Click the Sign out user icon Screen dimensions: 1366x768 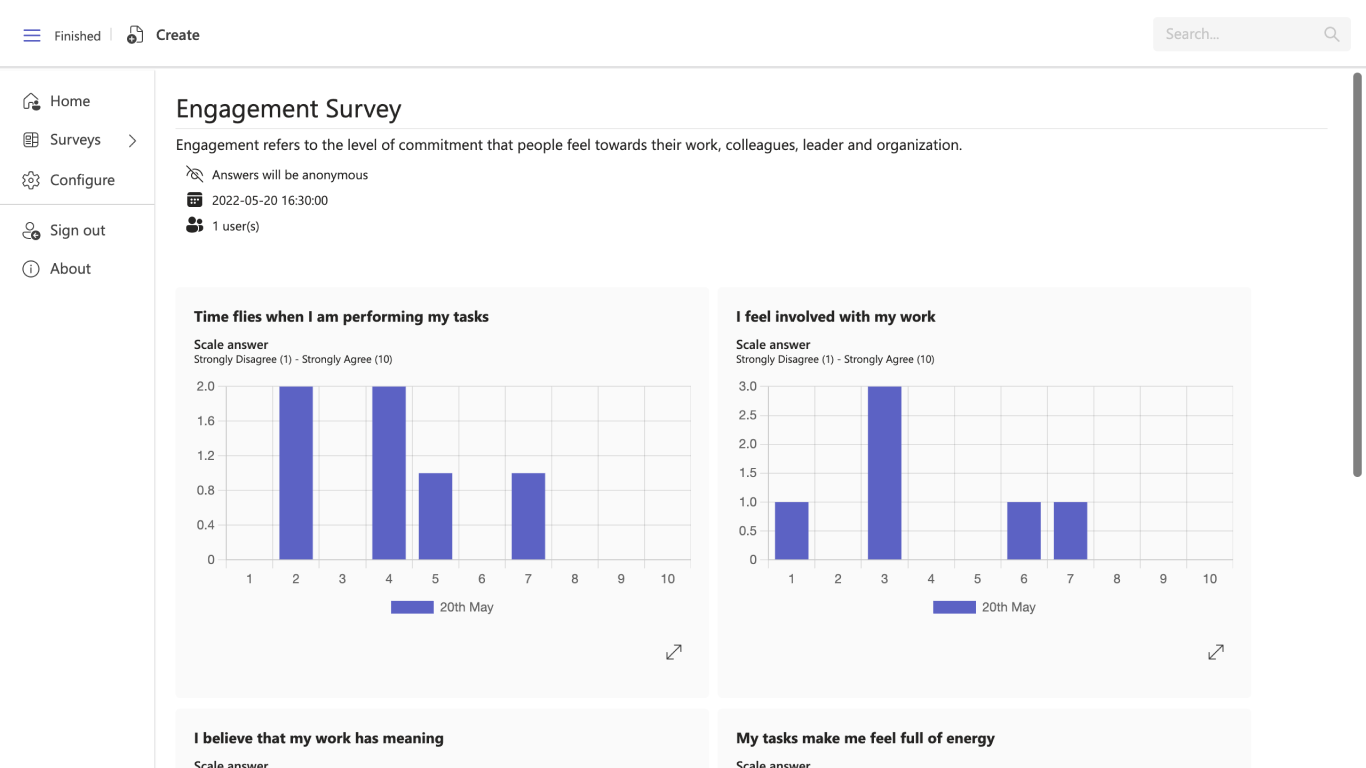[x=31, y=230]
